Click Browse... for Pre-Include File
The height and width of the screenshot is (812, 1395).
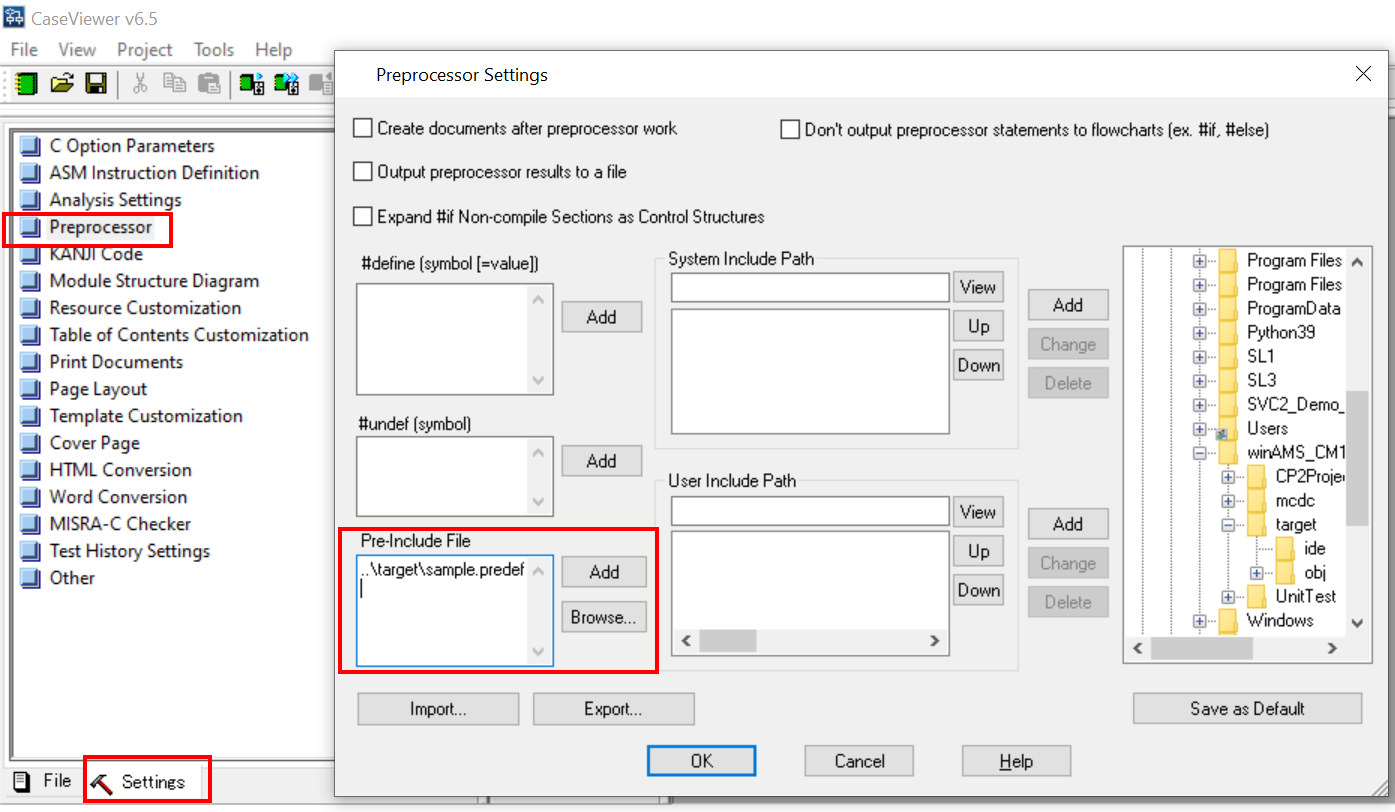pos(603,618)
